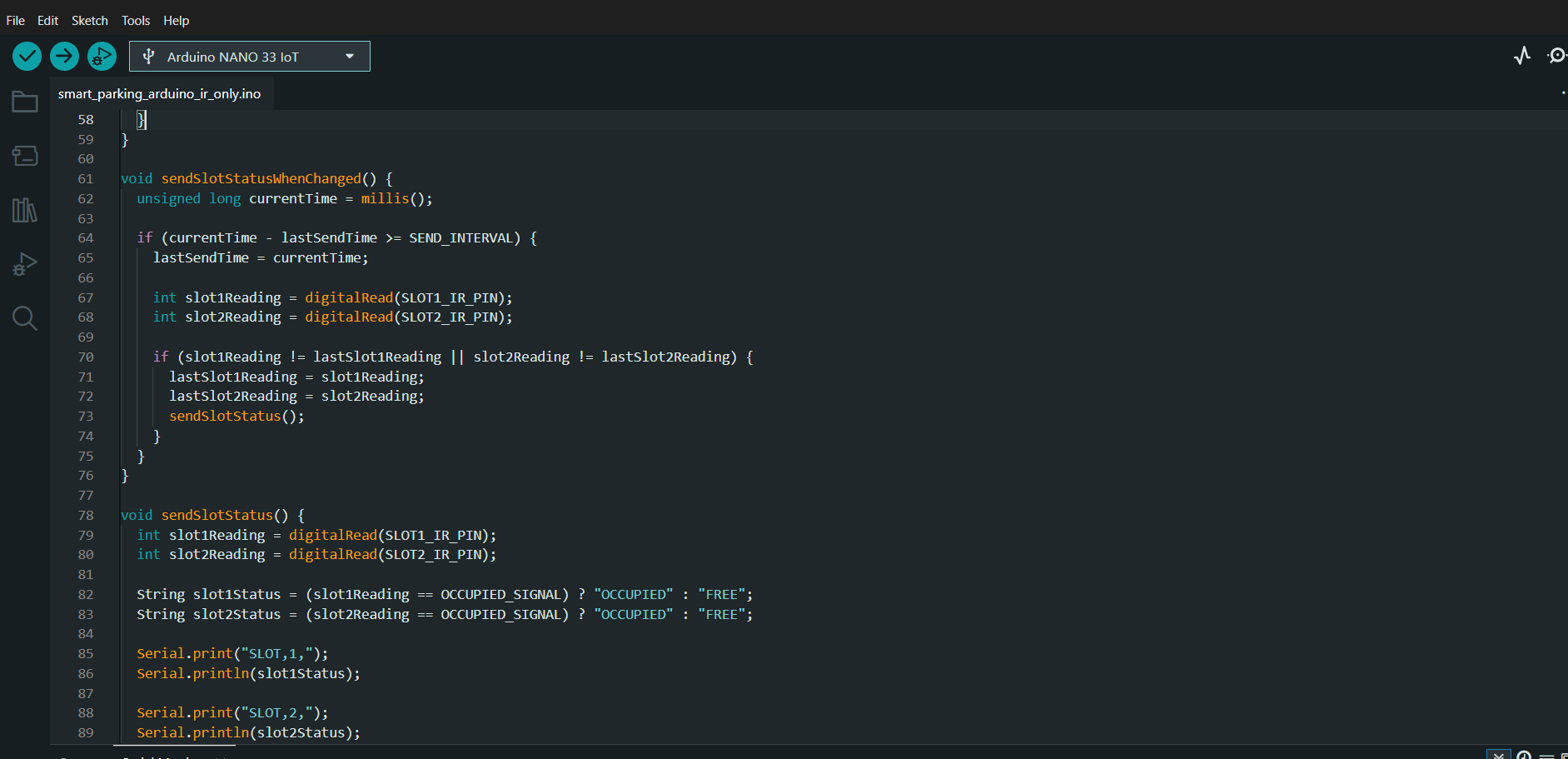Click 'lastSlot1Reading = slot1Reading;' on line 71
This screenshot has width=1568, height=759.
tap(297, 377)
